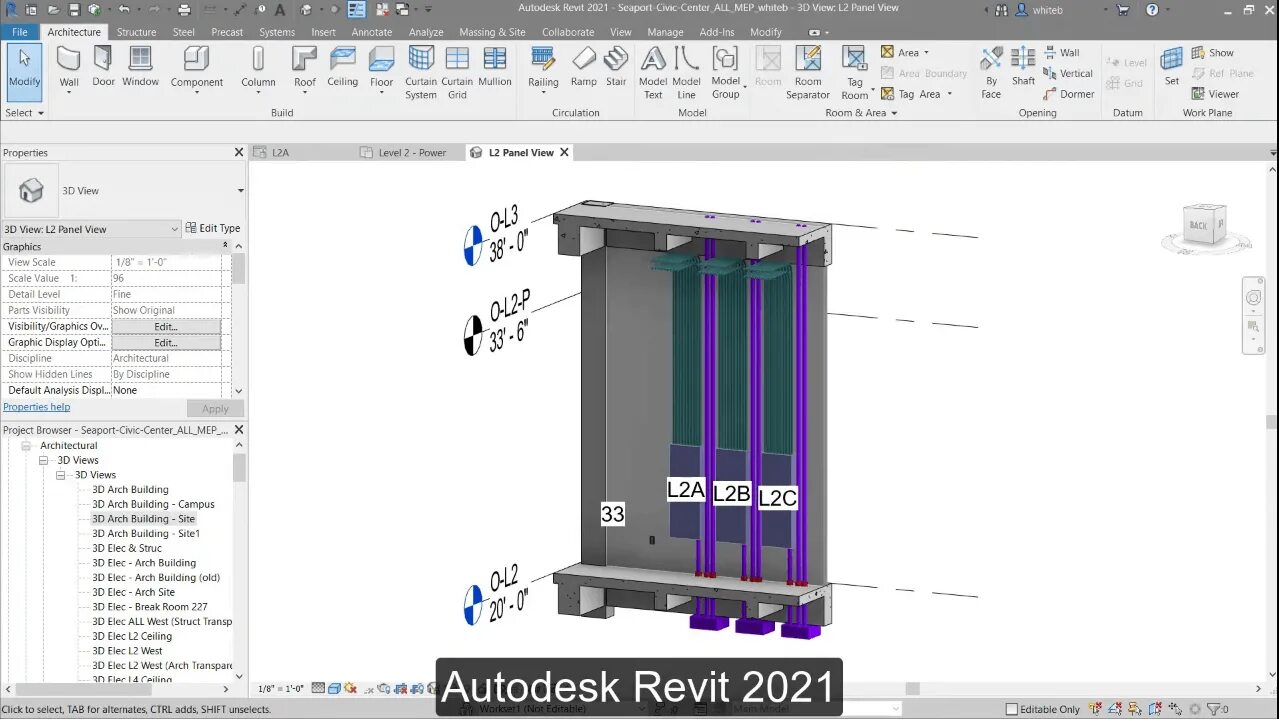Select the Model Line tool
The image size is (1279, 719).
tap(686, 72)
